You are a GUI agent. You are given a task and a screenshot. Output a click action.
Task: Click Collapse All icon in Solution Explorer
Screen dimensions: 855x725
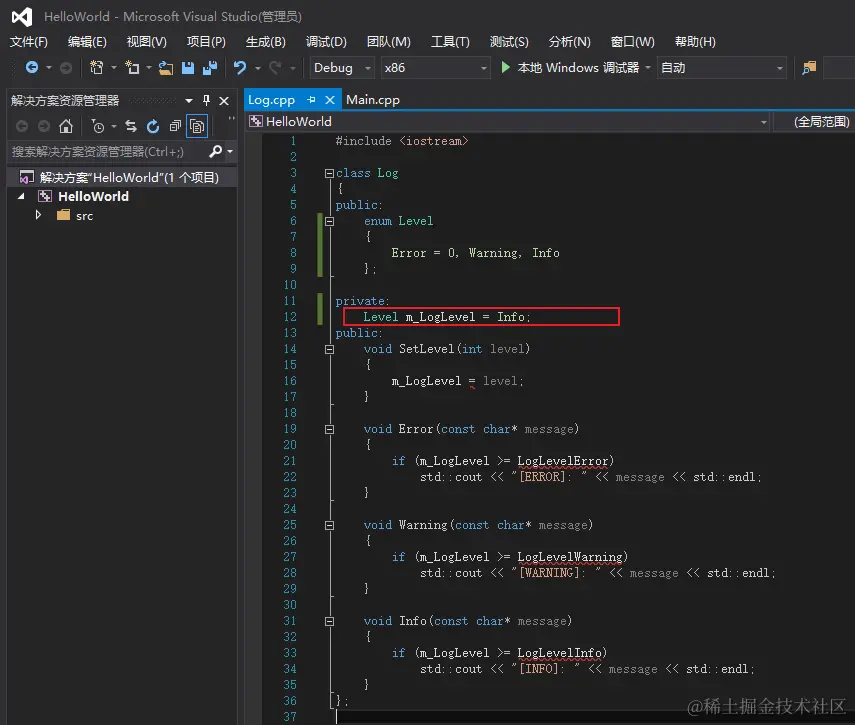tap(175, 126)
